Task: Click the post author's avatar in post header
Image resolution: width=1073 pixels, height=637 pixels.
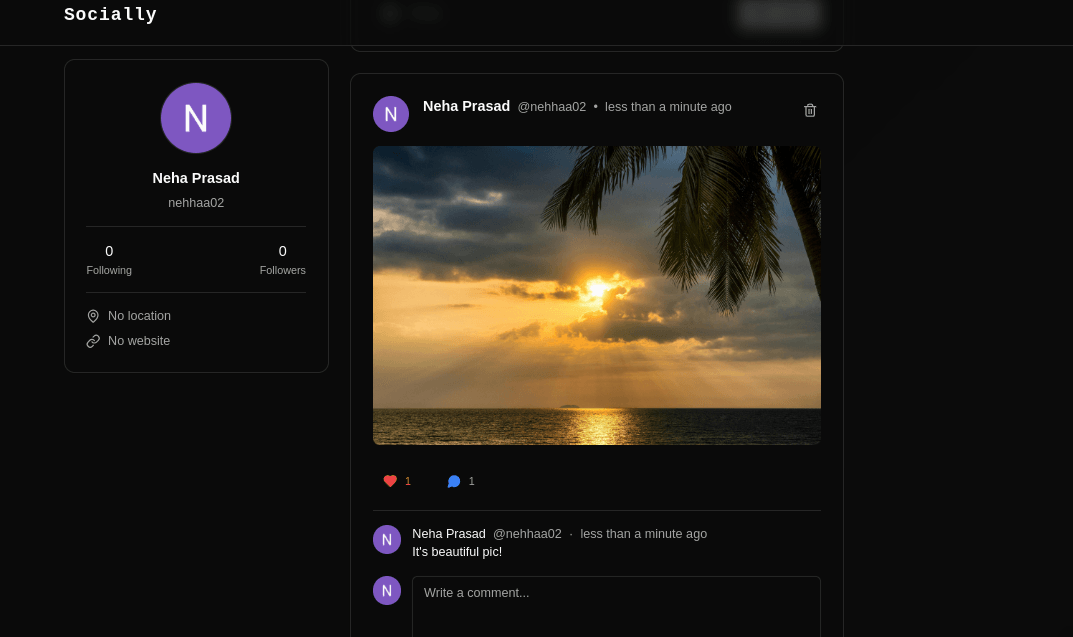Action: [x=391, y=114]
